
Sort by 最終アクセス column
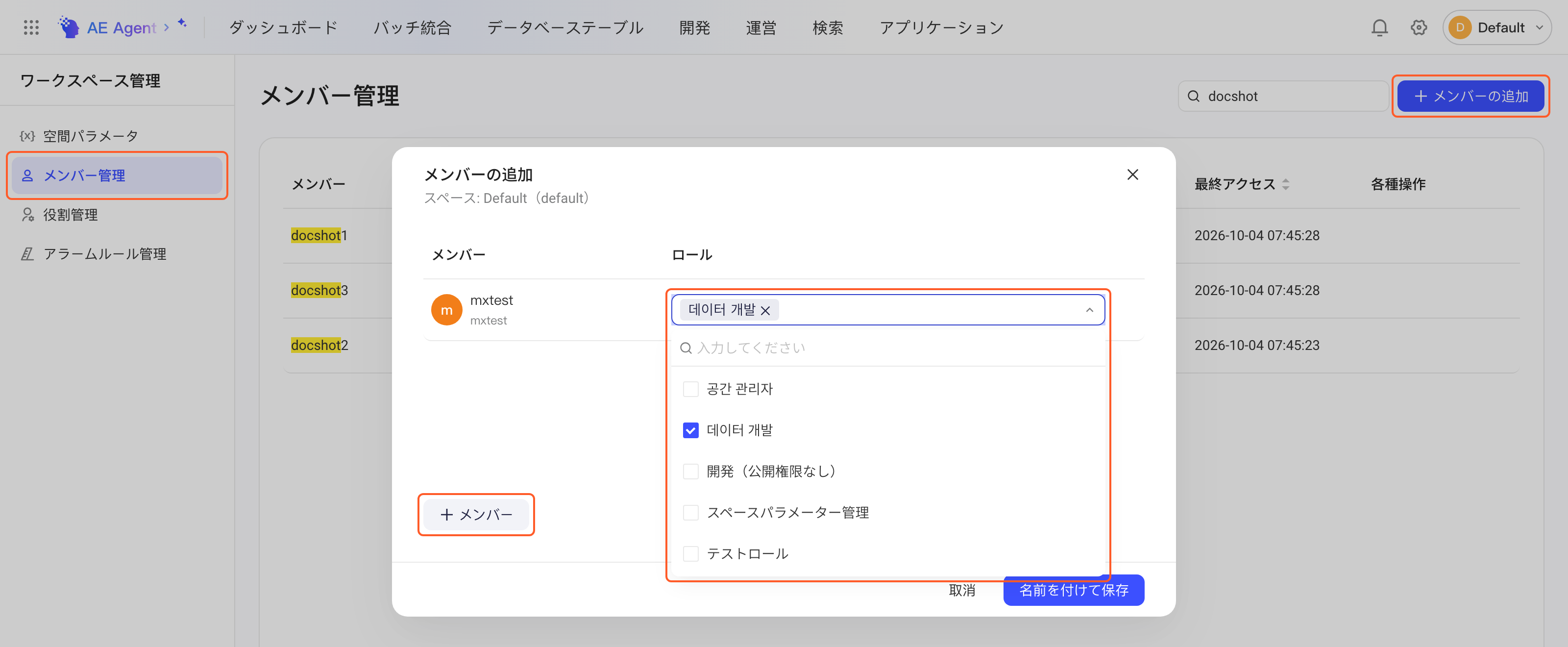pyautogui.click(x=1286, y=184)
